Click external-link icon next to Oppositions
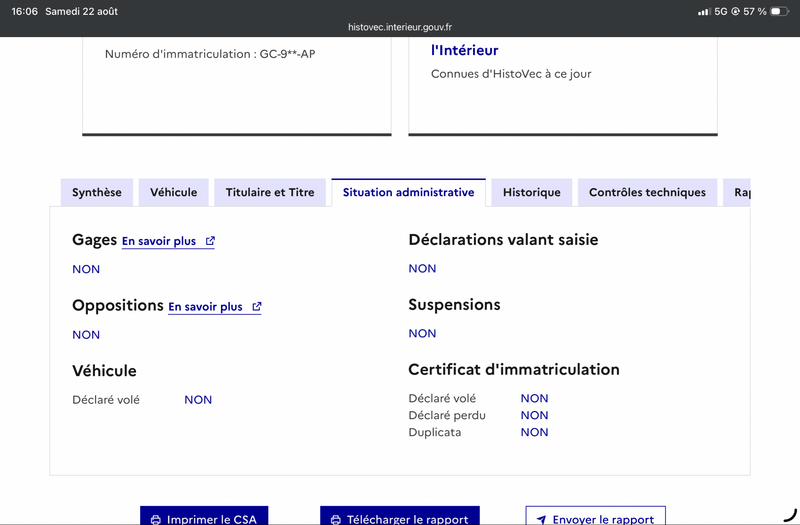Screen dimensions: 800x525 [257, 307]
